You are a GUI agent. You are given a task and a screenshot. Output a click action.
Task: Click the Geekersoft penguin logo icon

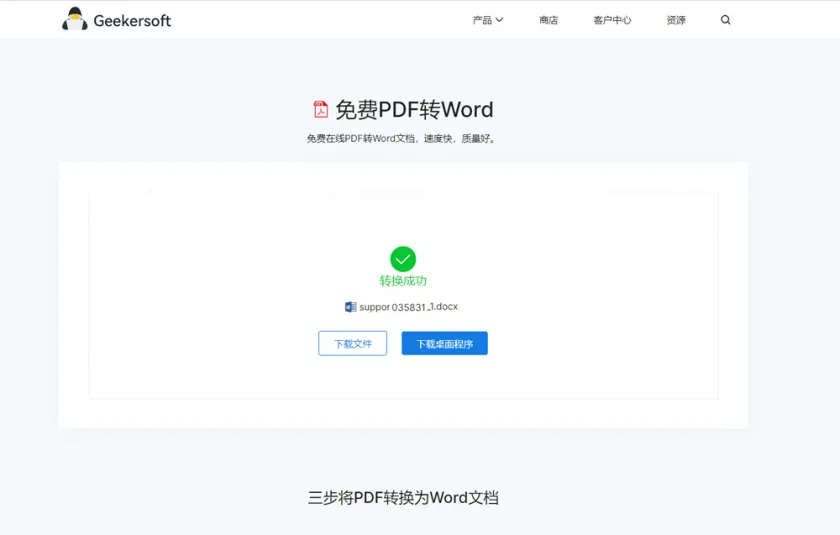coord(75,19)
